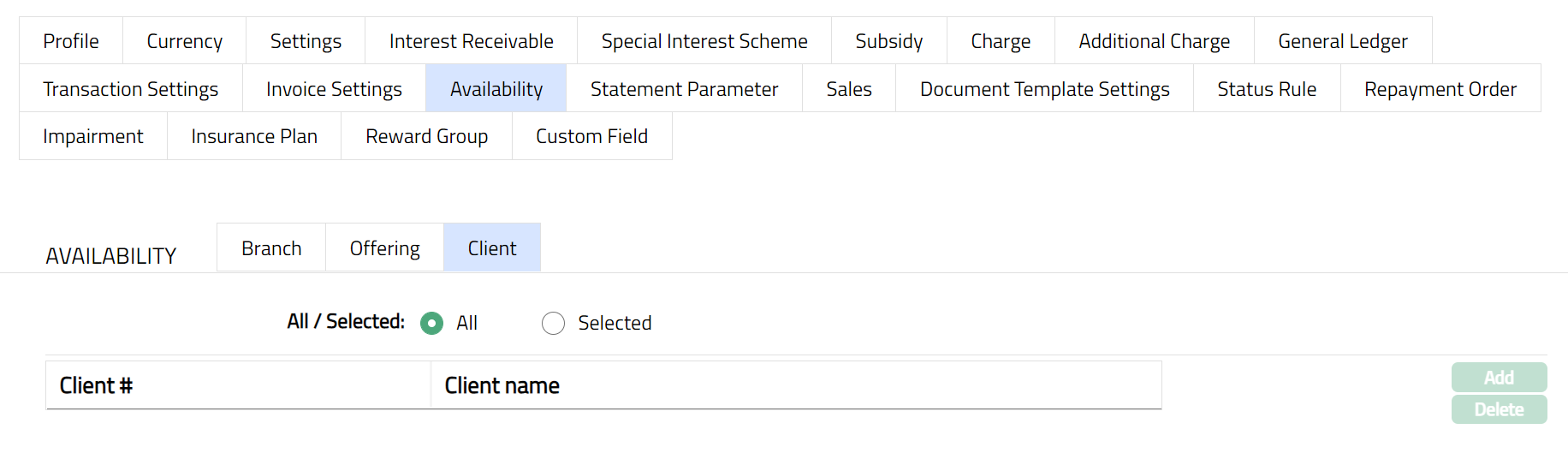Switch to Offering availability sub-tab
The width and height of the screenshot is (1568, 453).
[x=384, y=248]
